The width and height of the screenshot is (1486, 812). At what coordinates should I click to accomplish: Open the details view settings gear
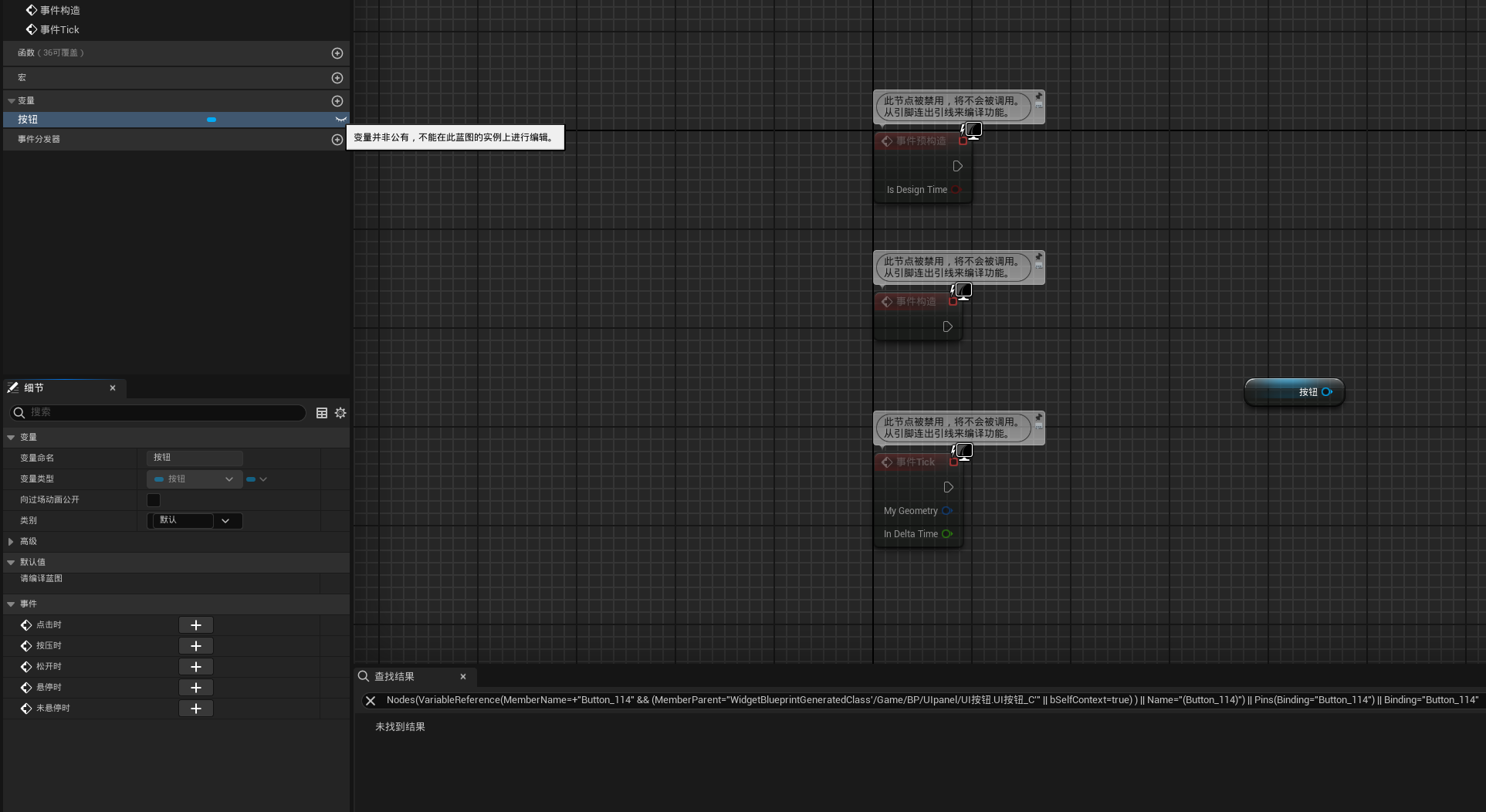340,413
